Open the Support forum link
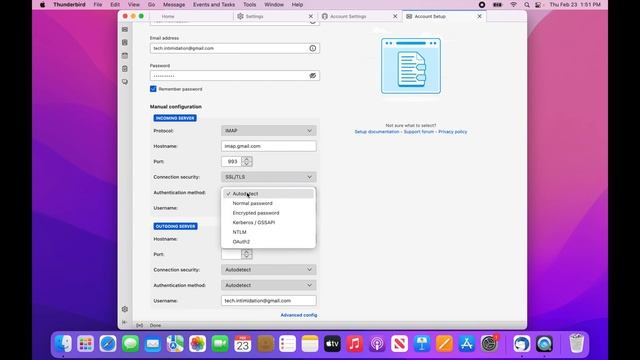 coord(419,132)
